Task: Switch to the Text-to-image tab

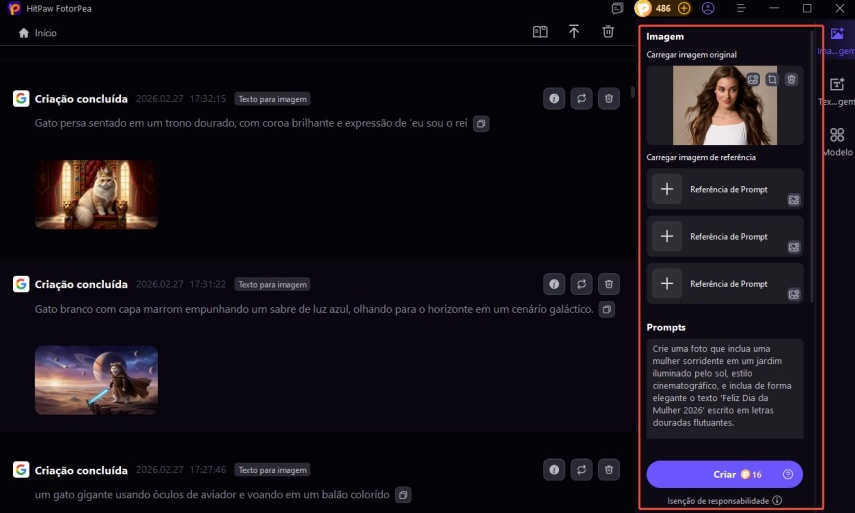Action: click(837, 91)
